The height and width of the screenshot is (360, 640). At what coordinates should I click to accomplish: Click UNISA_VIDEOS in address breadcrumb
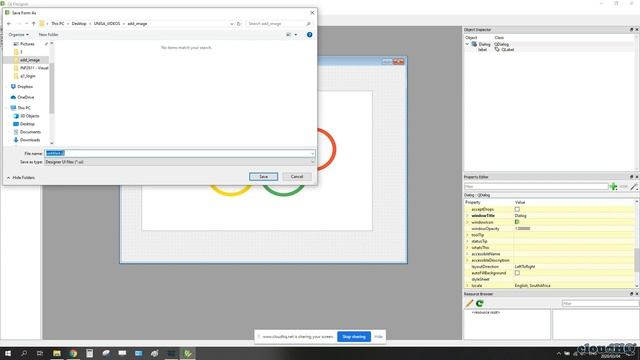(x=107, y=24)
